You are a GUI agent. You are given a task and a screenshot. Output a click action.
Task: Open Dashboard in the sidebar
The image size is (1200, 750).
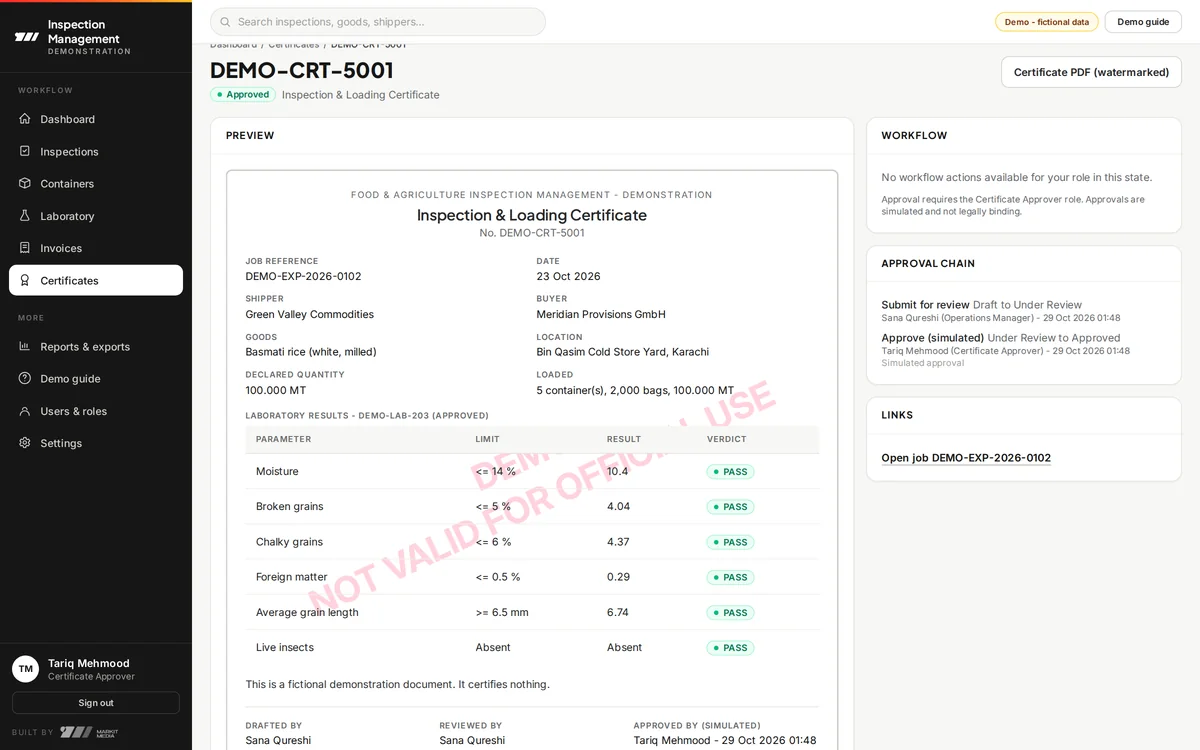coord(96,119)
